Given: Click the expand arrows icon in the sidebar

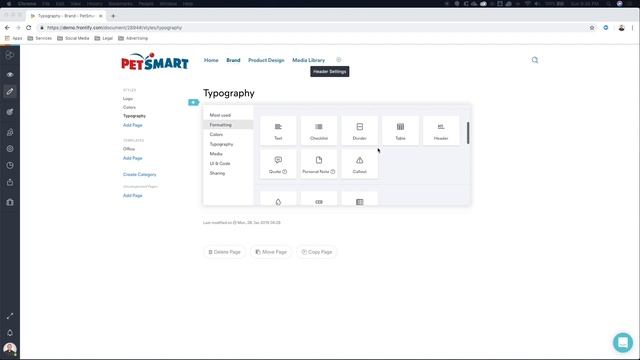Looking at the screenshot, I should (x=10, y=316).
